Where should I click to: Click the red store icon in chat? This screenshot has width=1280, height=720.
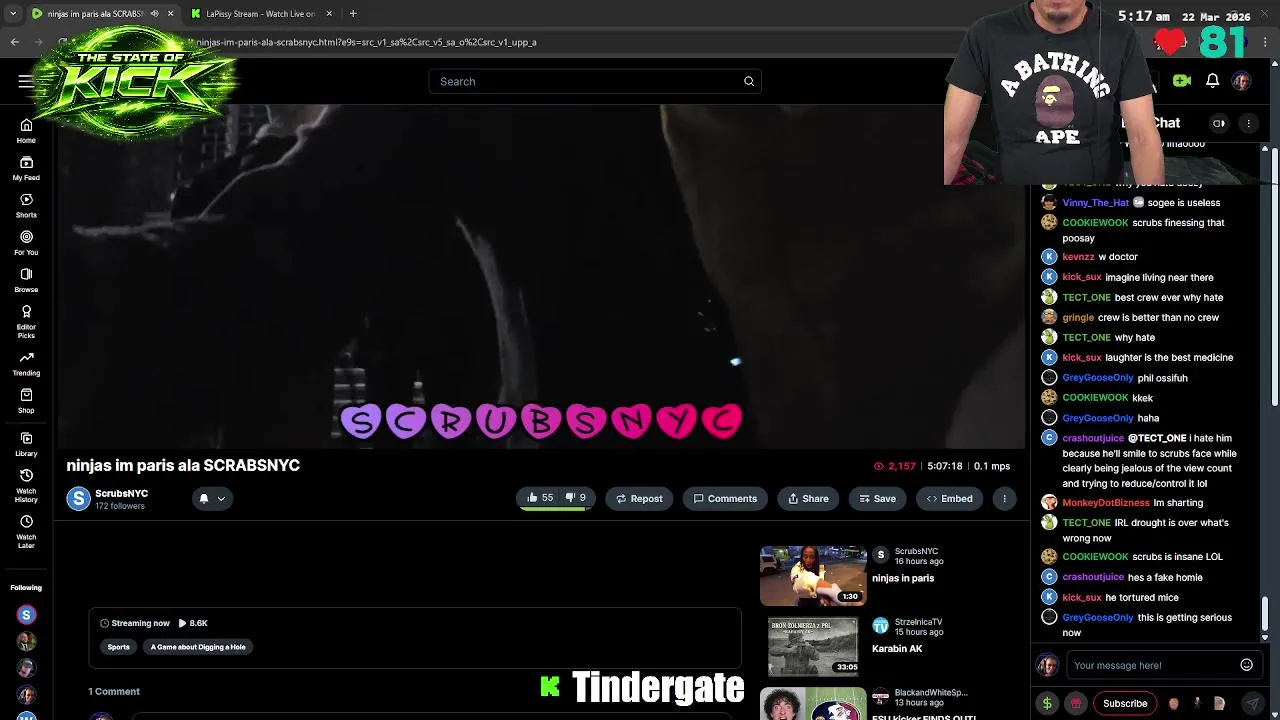coord(1076,703)
